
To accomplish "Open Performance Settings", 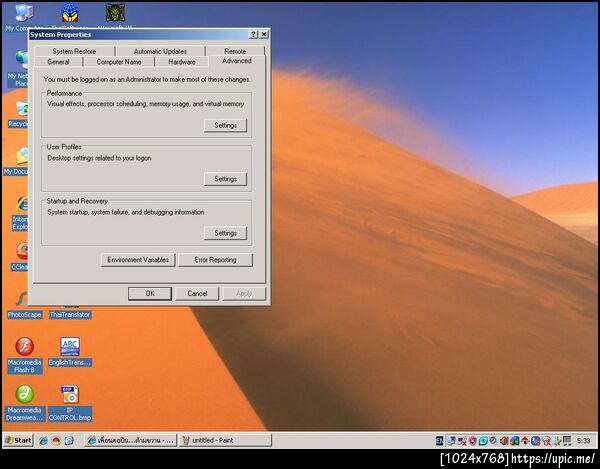I will (x=225, y=125).
